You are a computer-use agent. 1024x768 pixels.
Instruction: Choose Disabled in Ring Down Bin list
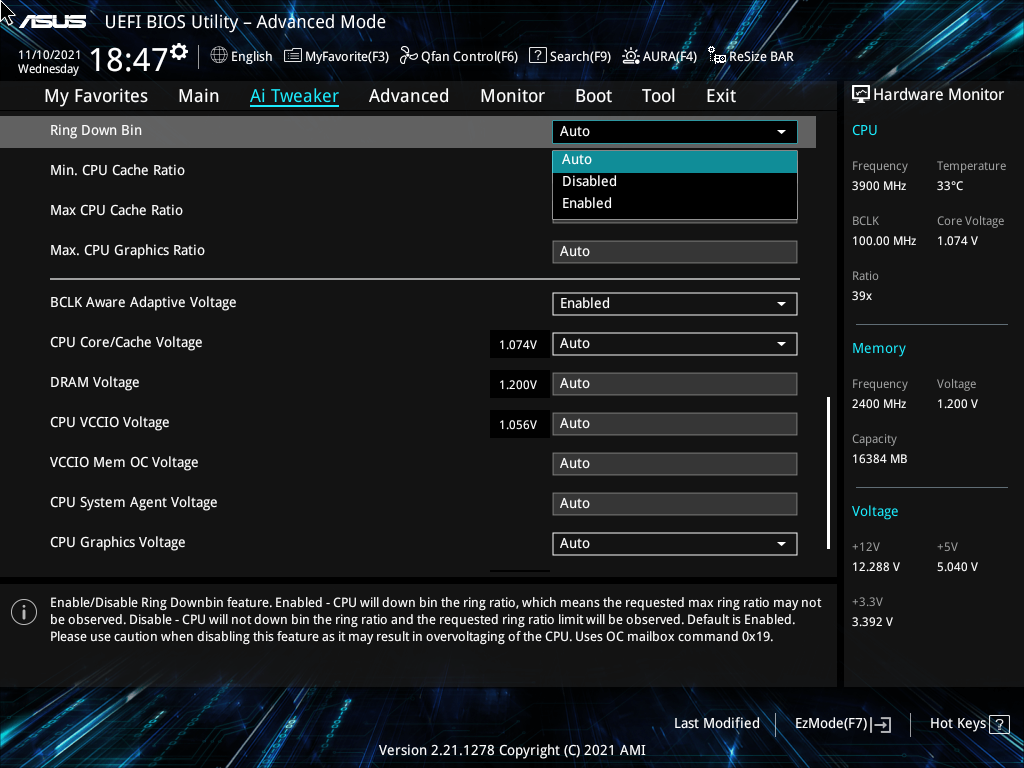[675, 182]
